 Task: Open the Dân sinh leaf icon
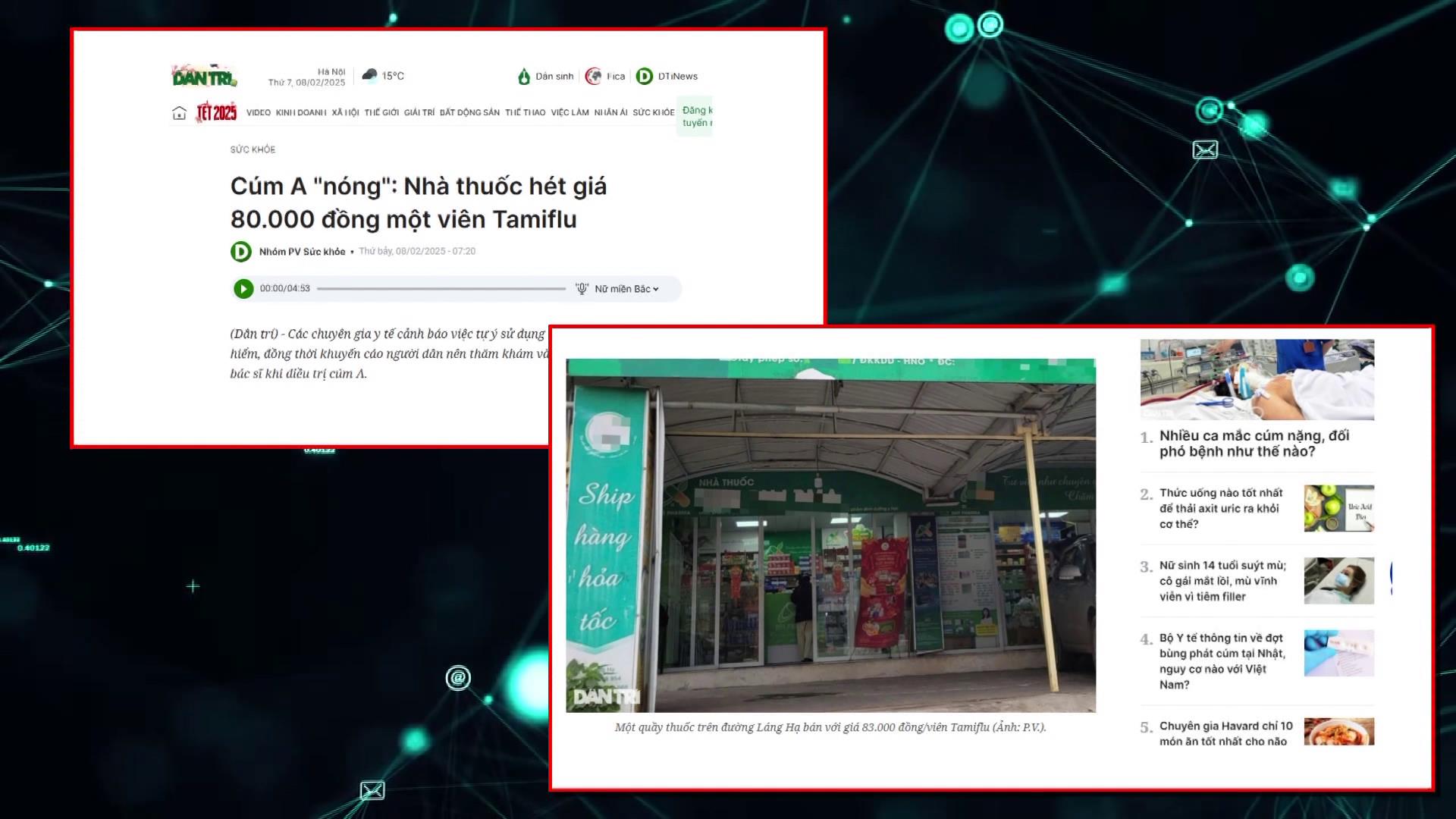pos(523,77)
